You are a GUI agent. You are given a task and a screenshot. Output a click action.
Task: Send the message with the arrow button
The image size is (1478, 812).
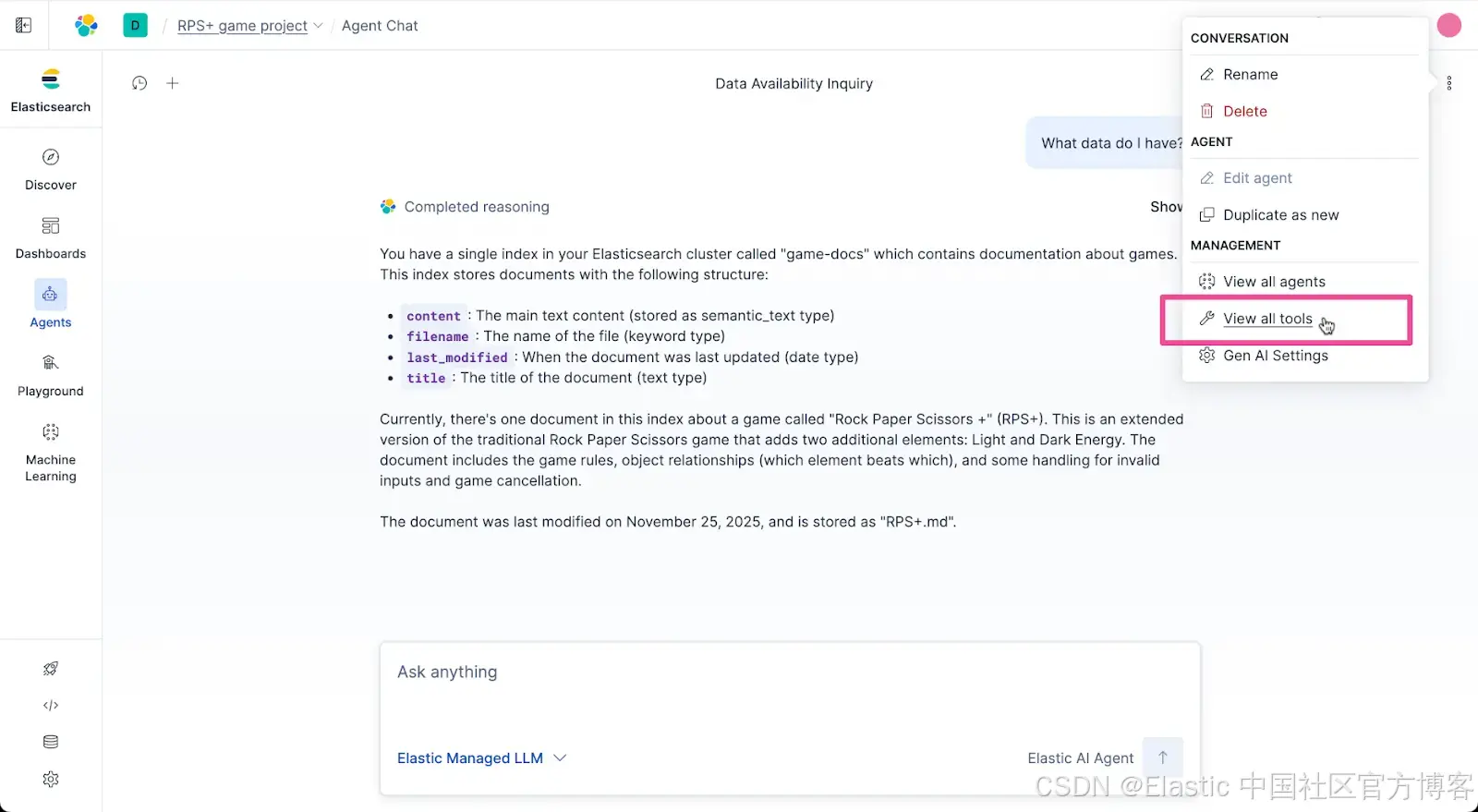tap(1163, 757)
